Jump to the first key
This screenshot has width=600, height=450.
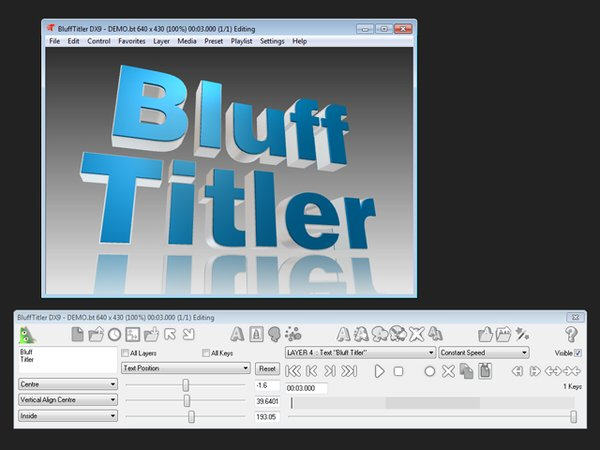pos(293,371)
